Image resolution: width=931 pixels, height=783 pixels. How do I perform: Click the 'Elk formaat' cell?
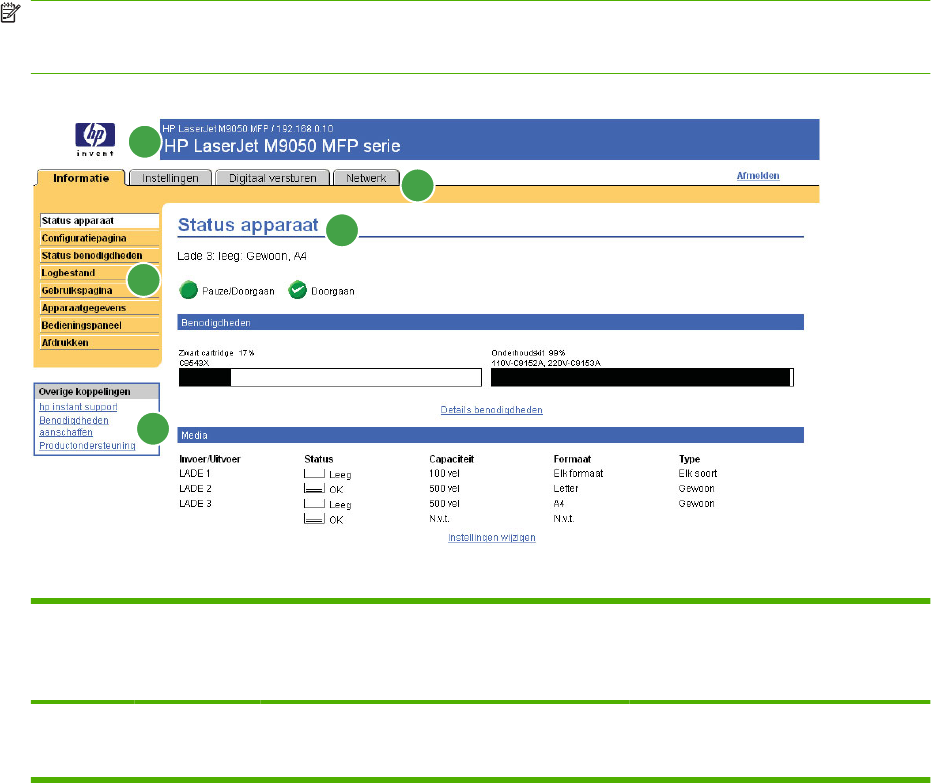pyautogui.click(x=578, y=473)
